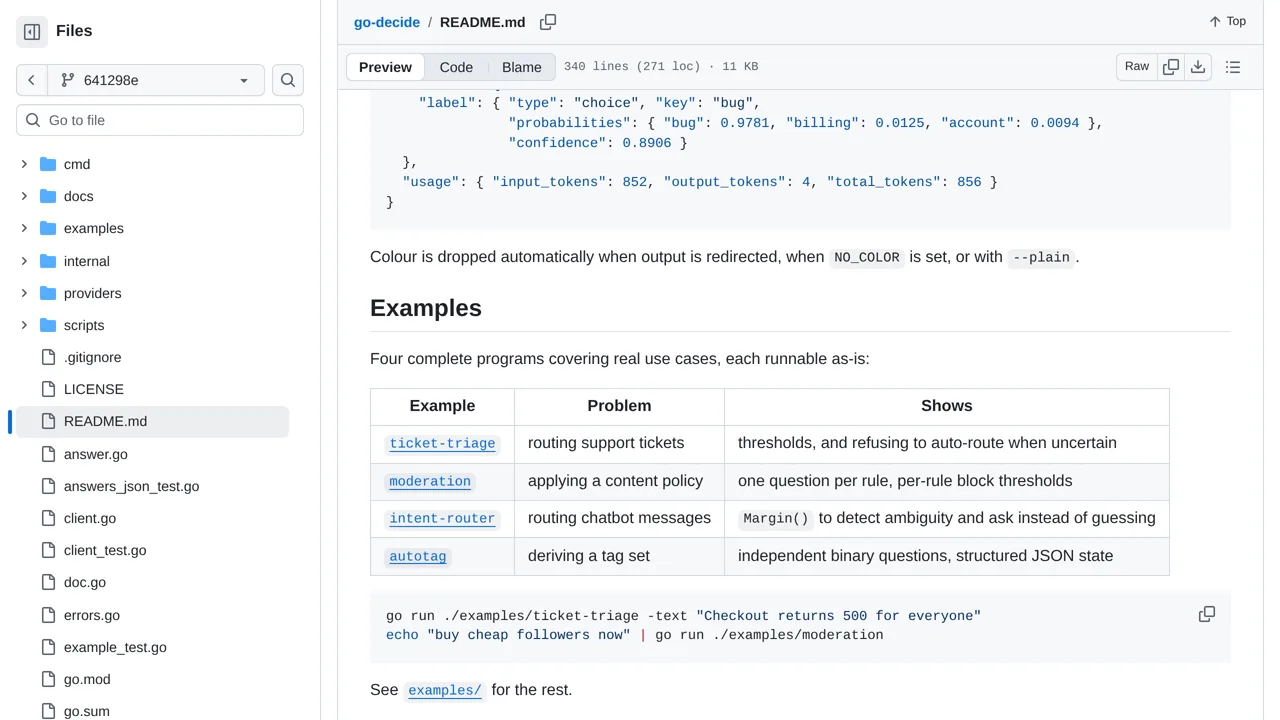The width and height of the screenshot is (1280, 720).
Task: Copy the go run example code block
Action: (x=1207, y=614)
